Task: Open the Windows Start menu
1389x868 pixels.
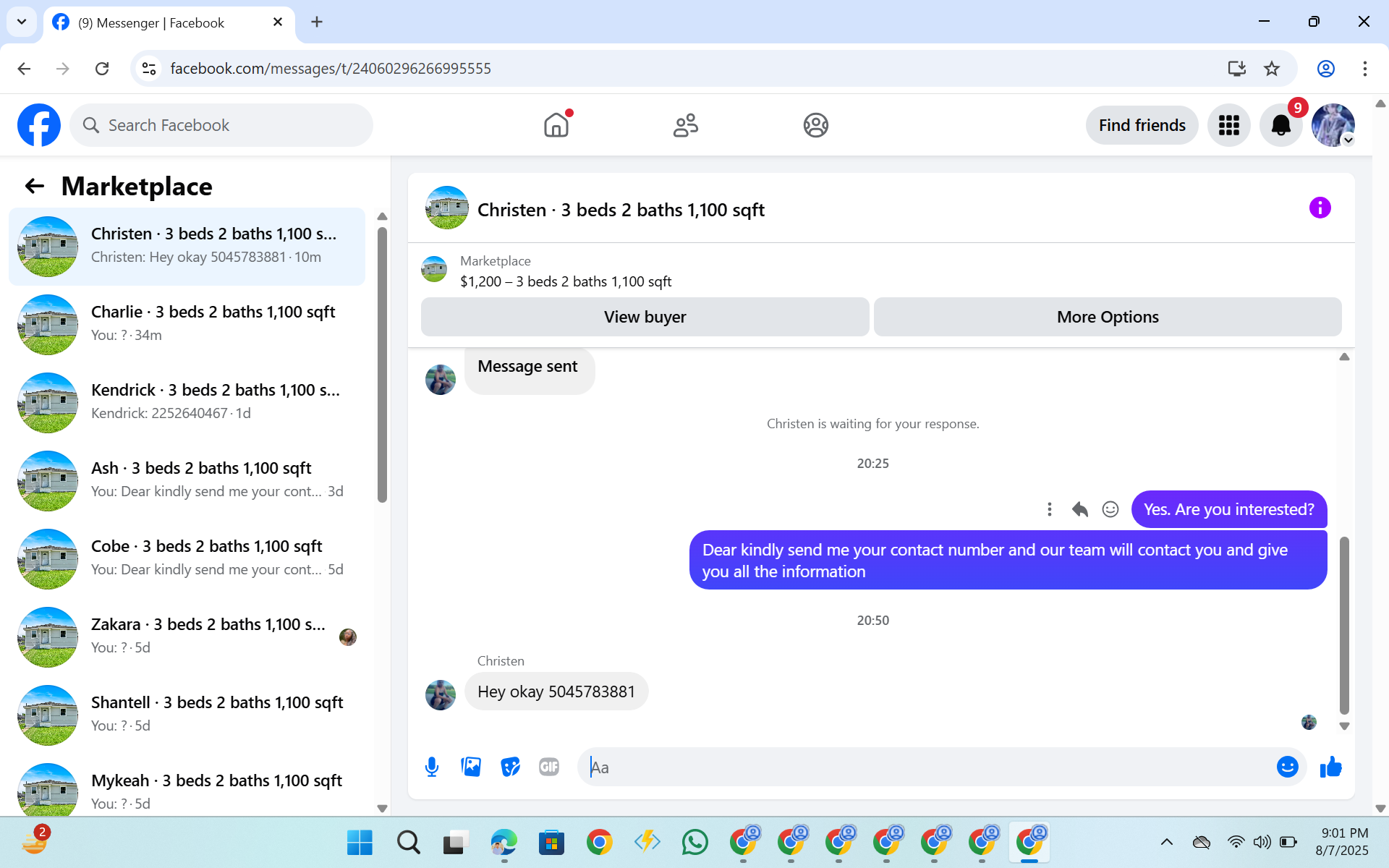Action: pyautogui.click(x=360, y=842)
